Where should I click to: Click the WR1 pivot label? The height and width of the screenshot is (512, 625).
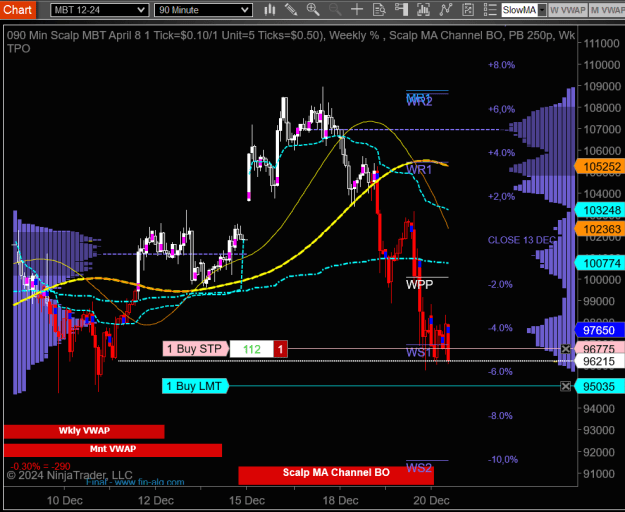click(x=419, y=170)
